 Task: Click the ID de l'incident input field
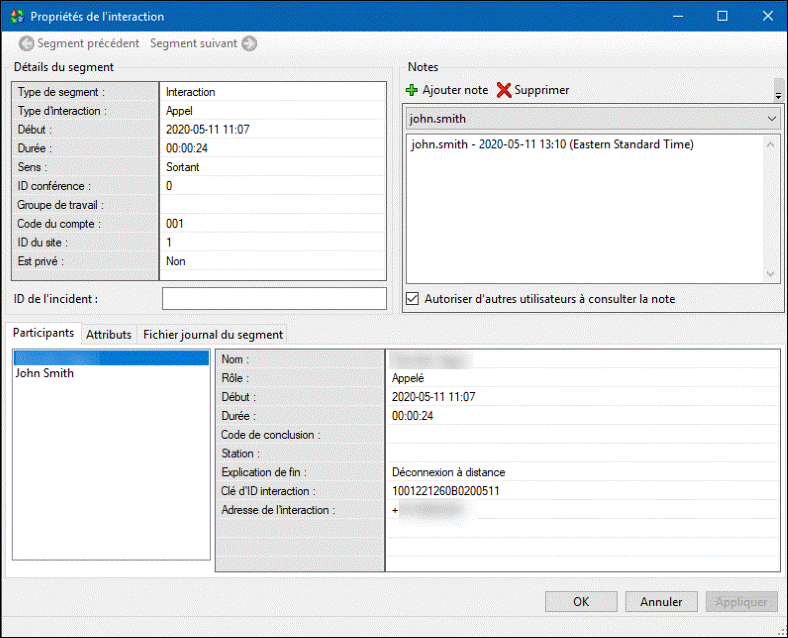(273, 298)
